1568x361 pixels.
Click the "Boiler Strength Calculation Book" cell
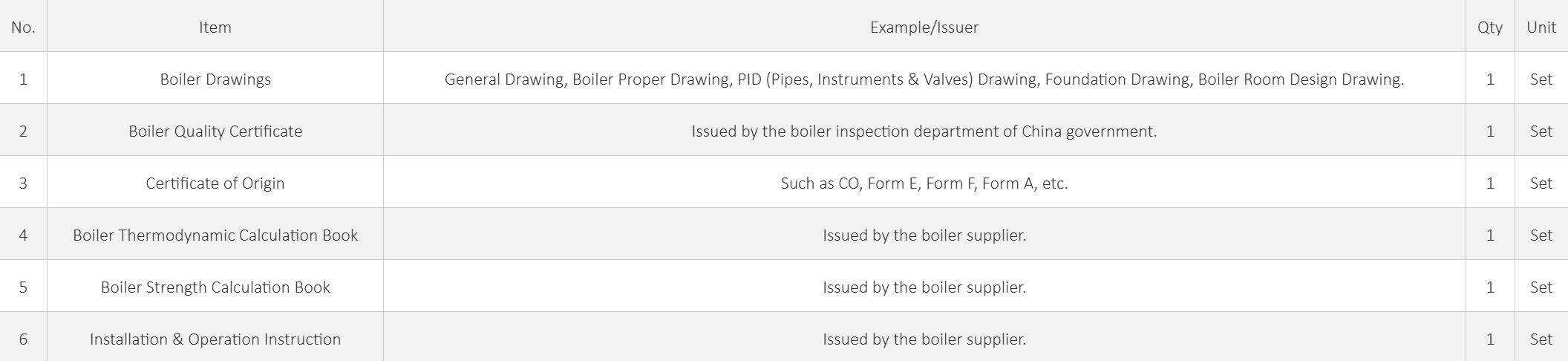[215, 287]
